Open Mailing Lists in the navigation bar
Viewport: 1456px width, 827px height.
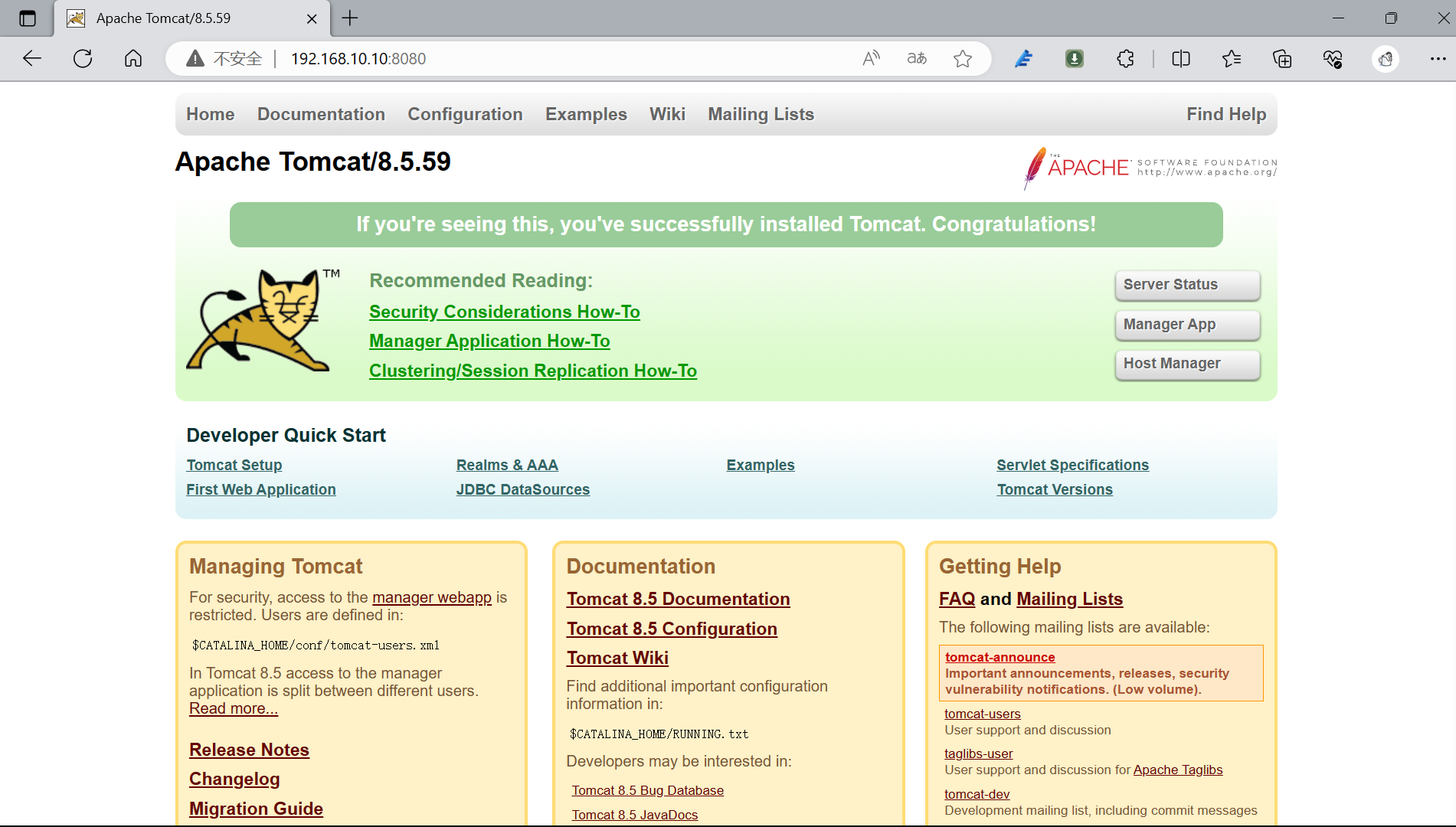click(761, 114)
